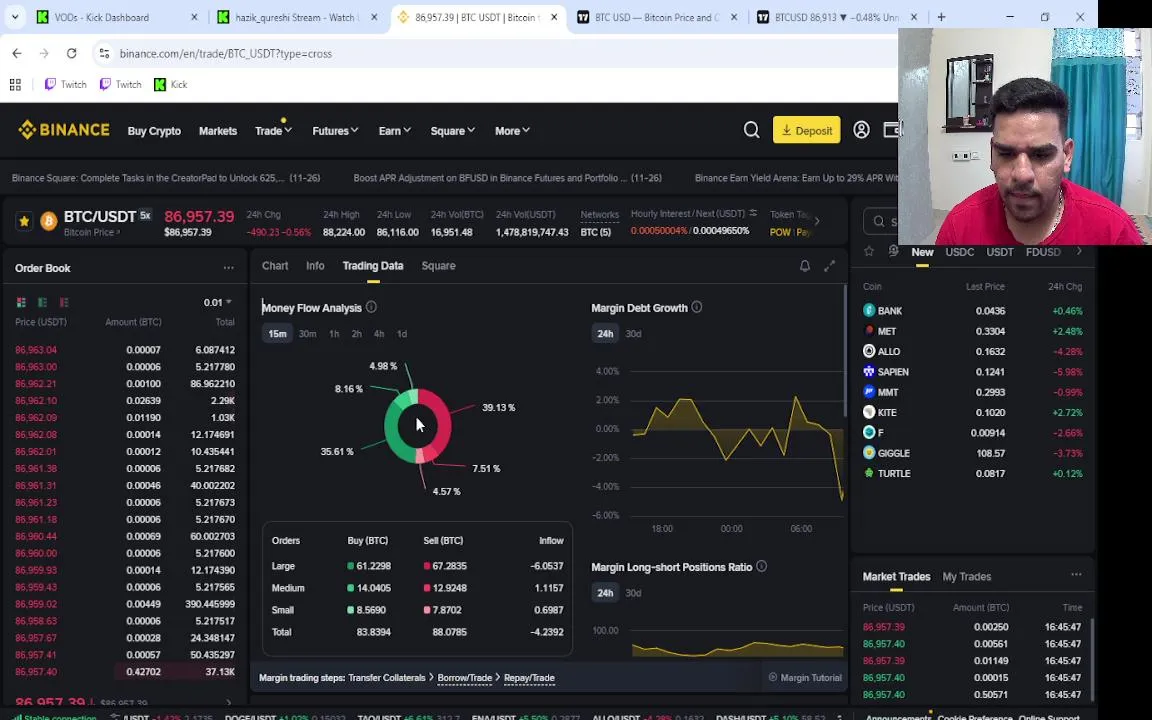Switch hourly interest toggle icon
This screenshot has height=720, width=1152.
(x=753, y=213)
